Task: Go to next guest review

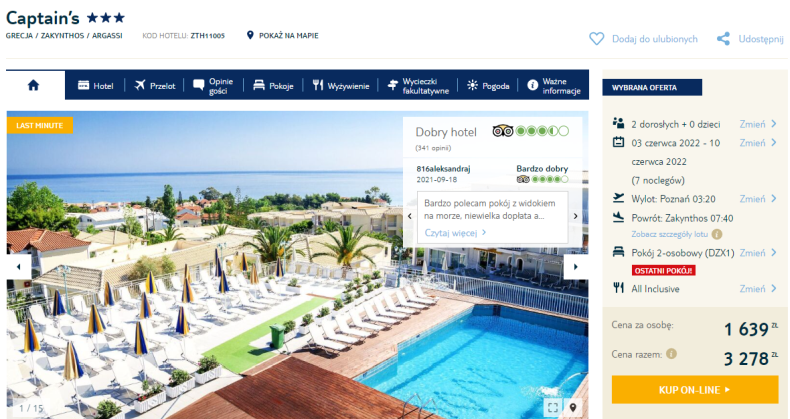Action: [x=575, y=216]
